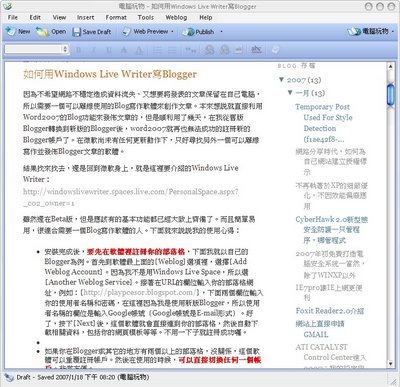Open an existing post with Open icon
Viewport: 400px width, 387px height.
tap(42, 32)
